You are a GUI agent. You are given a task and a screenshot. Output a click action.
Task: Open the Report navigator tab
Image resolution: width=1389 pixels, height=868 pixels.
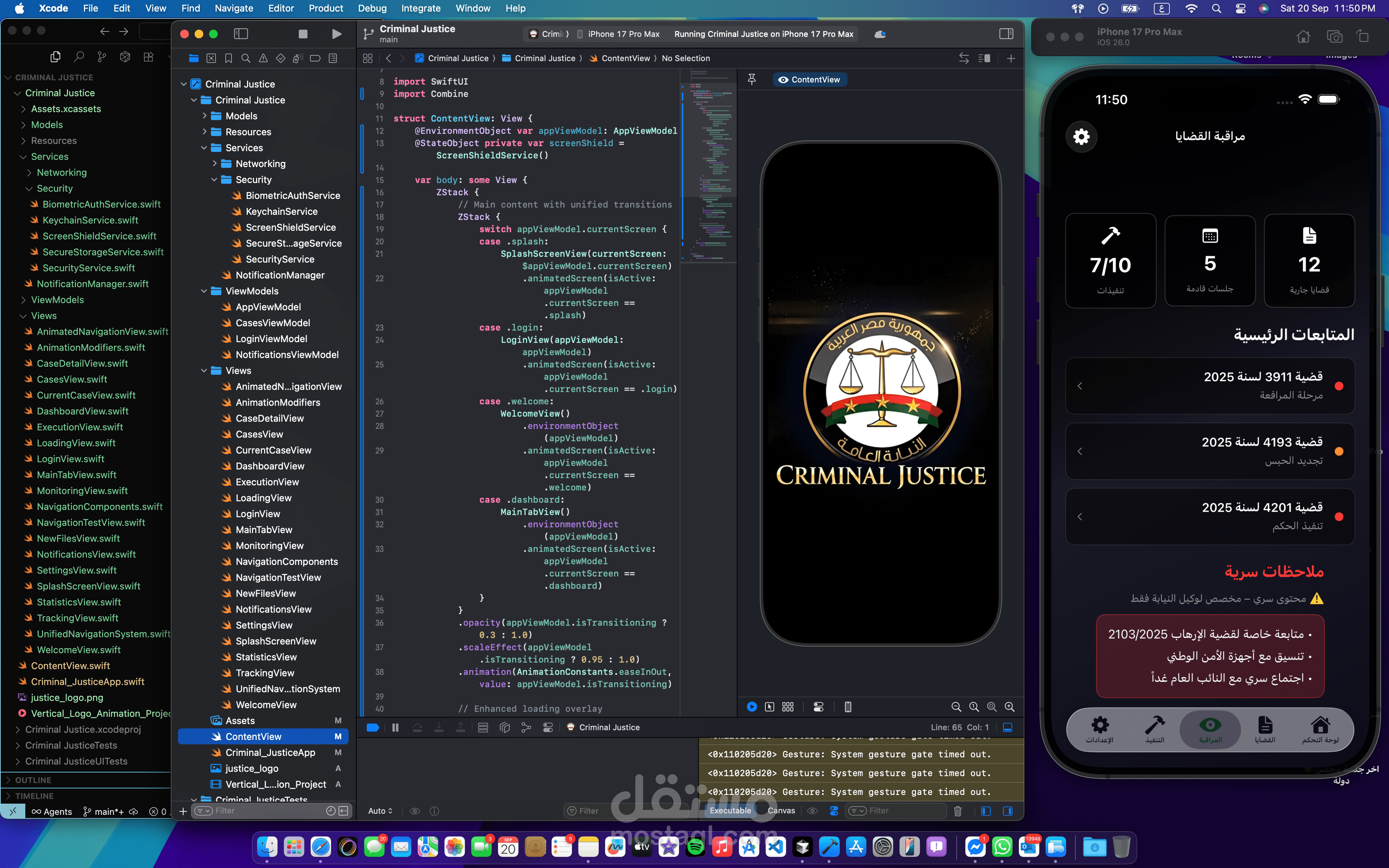click(333, 59)
